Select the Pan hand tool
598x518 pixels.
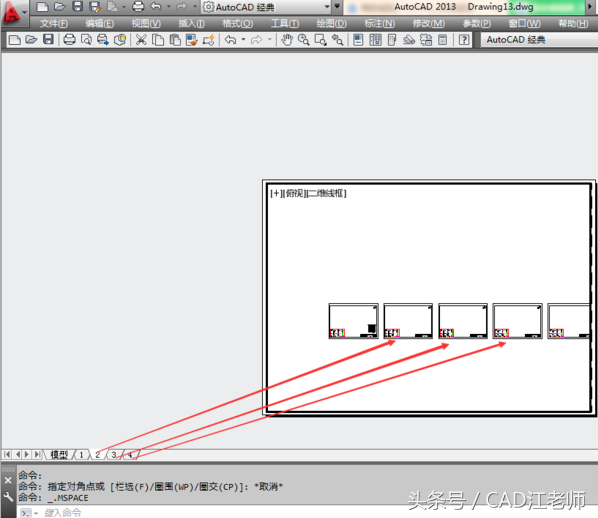[x=287, y=40]
